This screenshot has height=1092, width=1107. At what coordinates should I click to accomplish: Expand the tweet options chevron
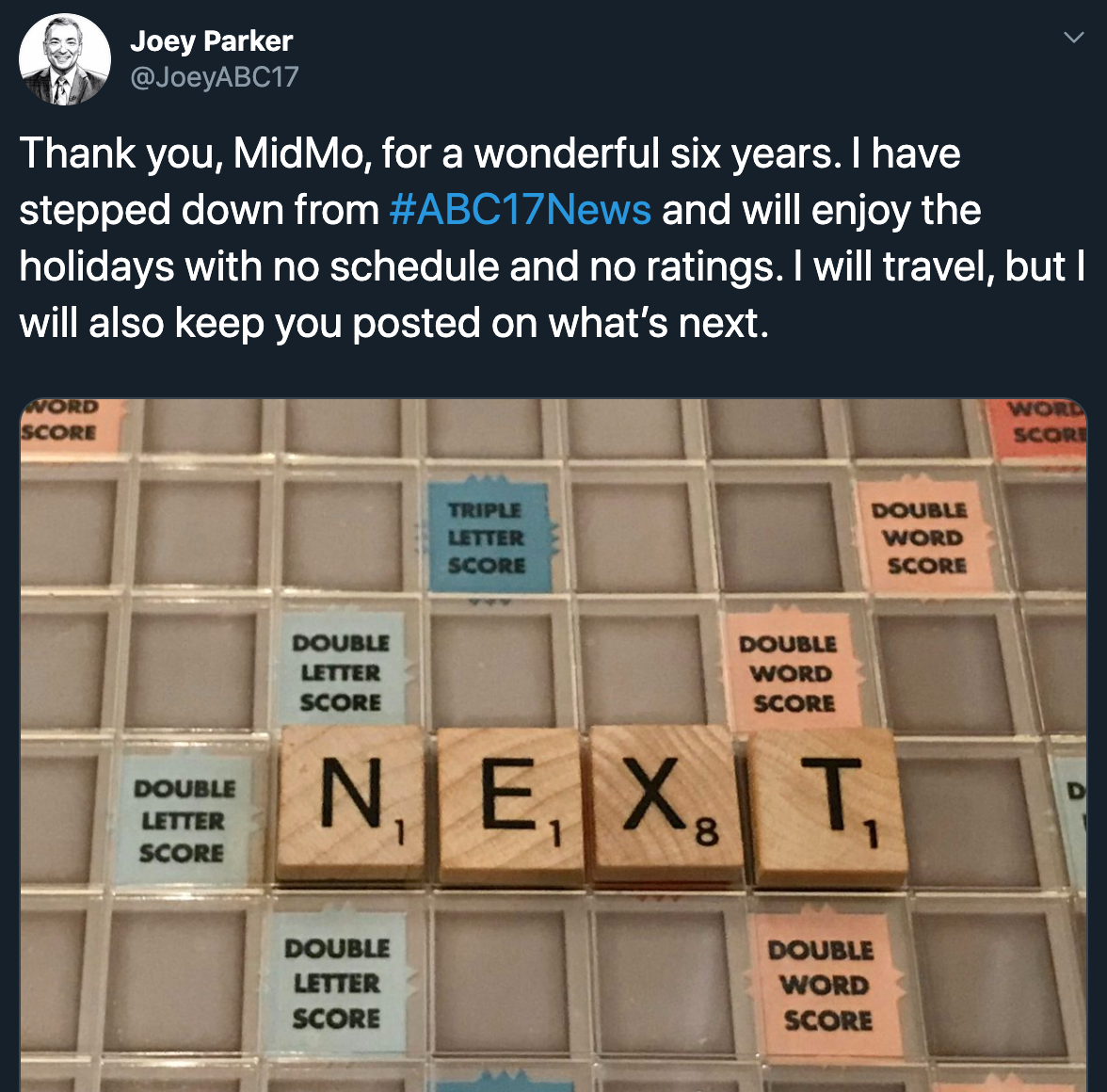1073,37
